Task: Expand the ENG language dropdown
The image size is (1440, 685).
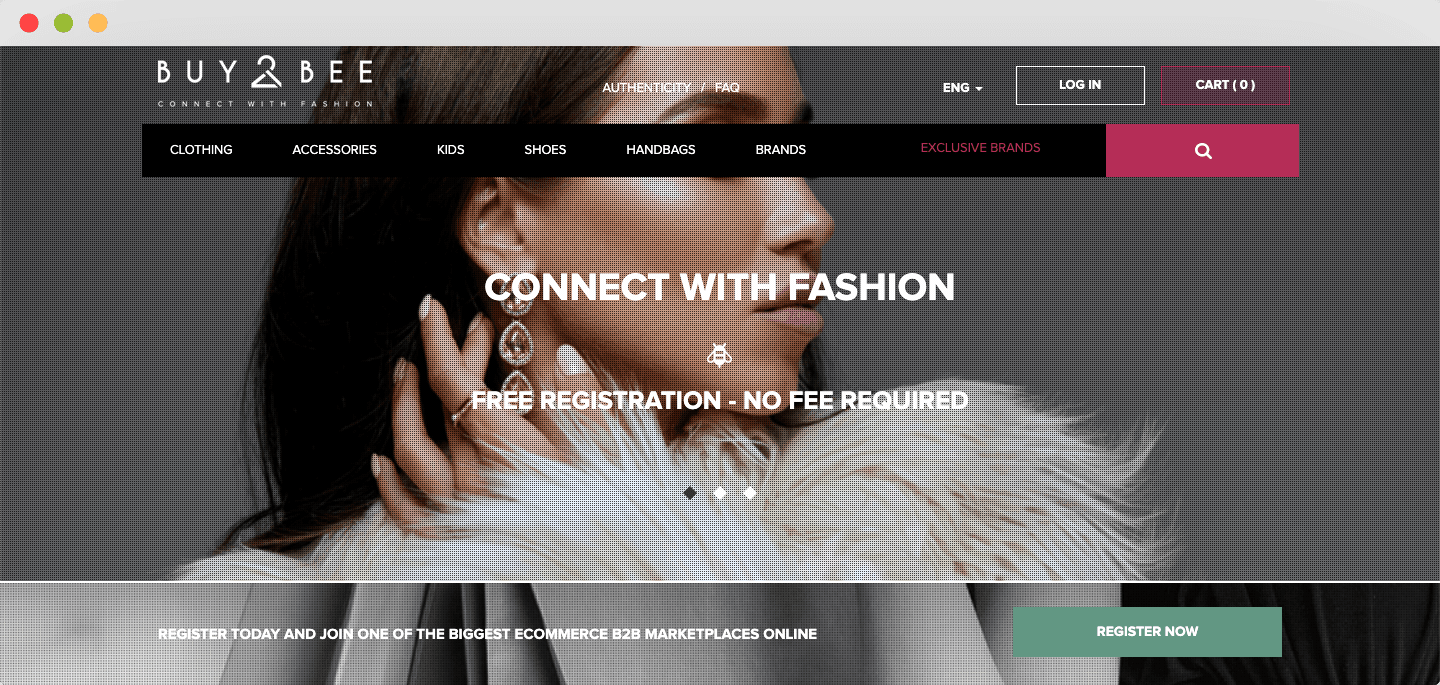Action: click(x=962, y=88)
